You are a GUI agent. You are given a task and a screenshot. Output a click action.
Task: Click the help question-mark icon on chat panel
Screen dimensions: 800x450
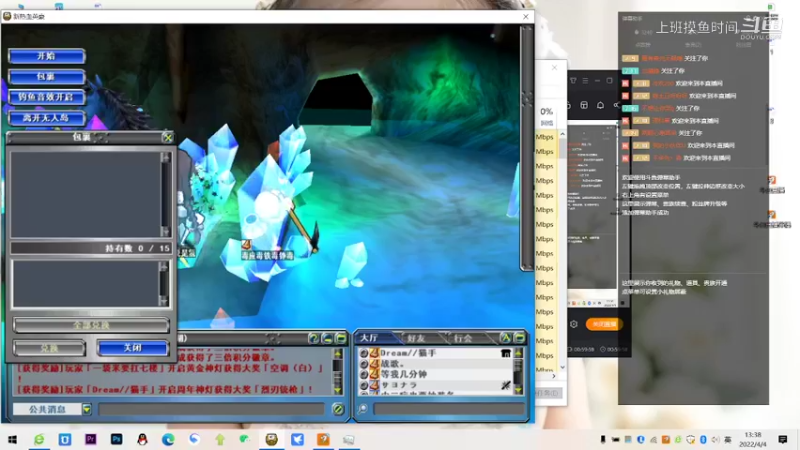[x=313, y=338]
